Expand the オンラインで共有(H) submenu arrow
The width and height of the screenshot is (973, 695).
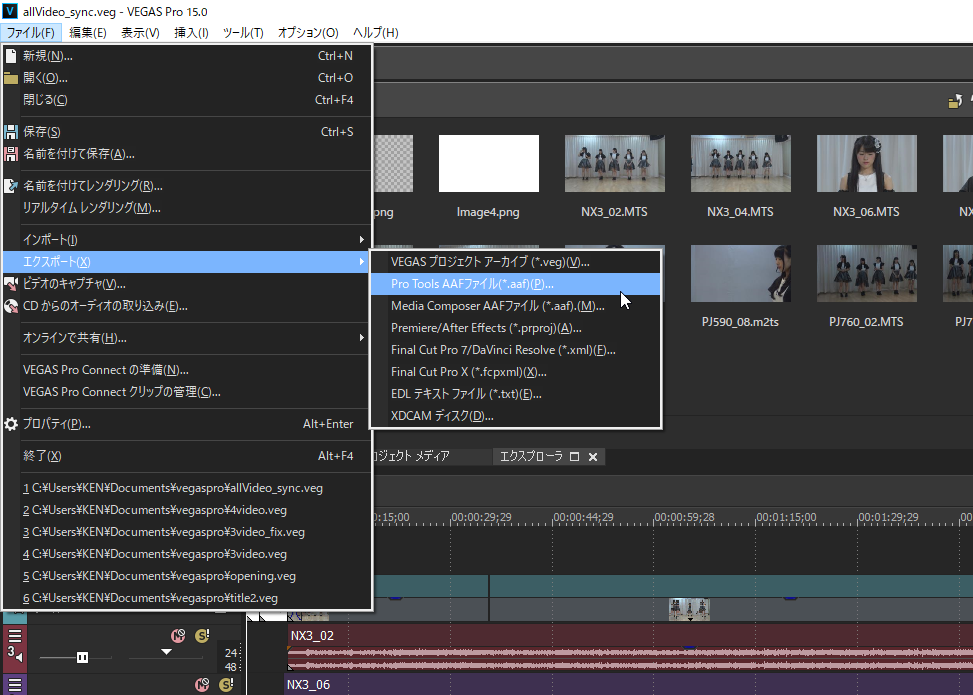point(362,338)
